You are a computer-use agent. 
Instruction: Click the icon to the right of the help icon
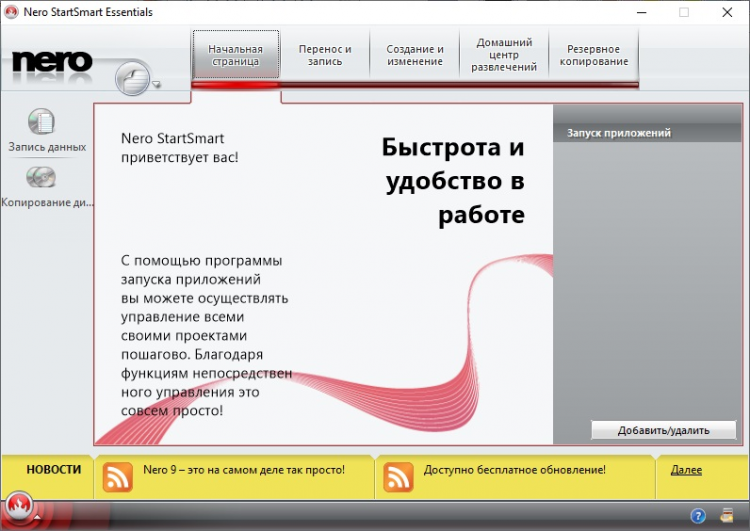point(727,515)
